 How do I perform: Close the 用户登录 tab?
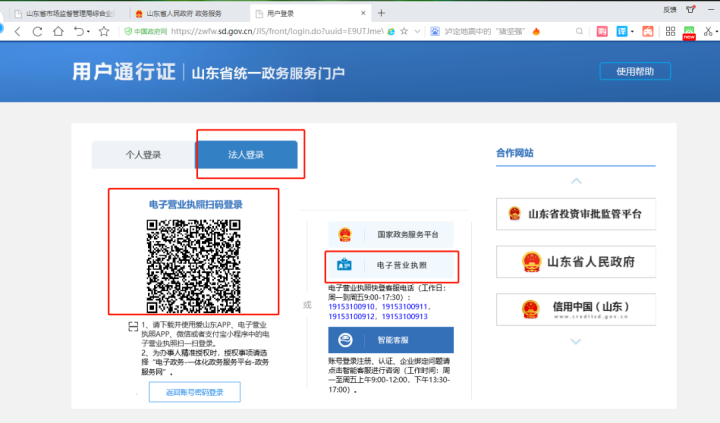[363, 13]
